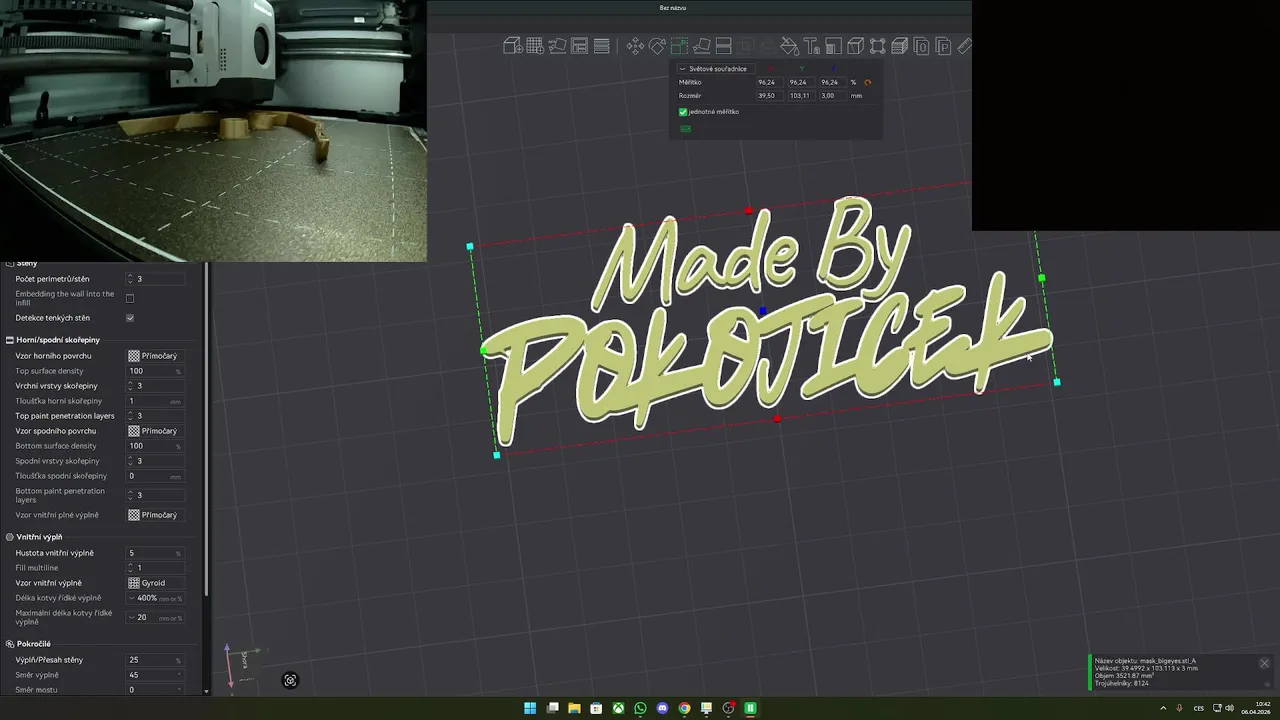Open WhatsApp from the taskbar
This screenshot has height=720, width=1280.
click(x=640, y=708)
